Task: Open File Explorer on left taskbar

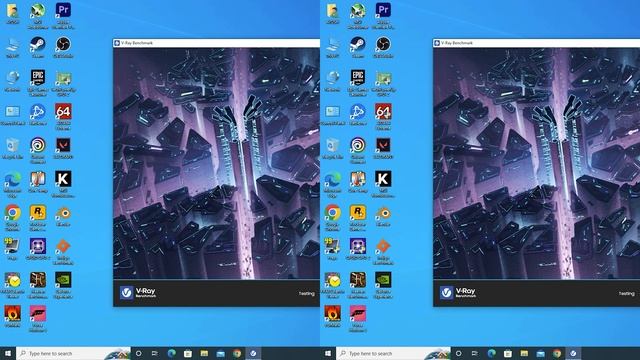Action: [x=204, y=353]
